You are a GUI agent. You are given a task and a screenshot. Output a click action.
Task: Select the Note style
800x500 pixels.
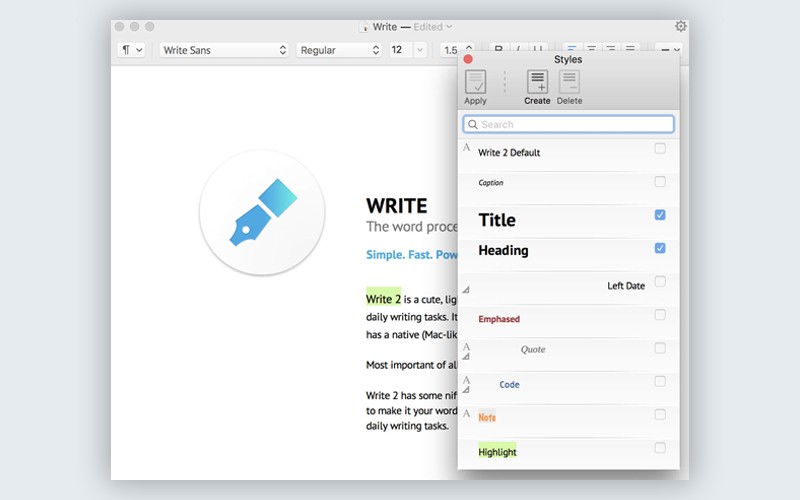click(568, 421)
